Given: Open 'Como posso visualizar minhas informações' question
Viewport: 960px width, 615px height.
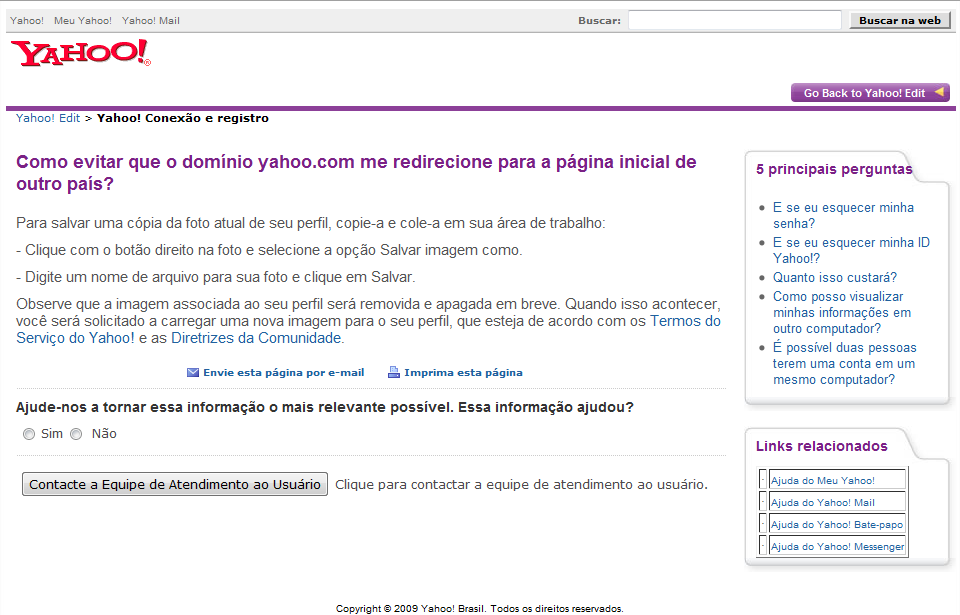Looking at the screenshot, I should [842, 312].
